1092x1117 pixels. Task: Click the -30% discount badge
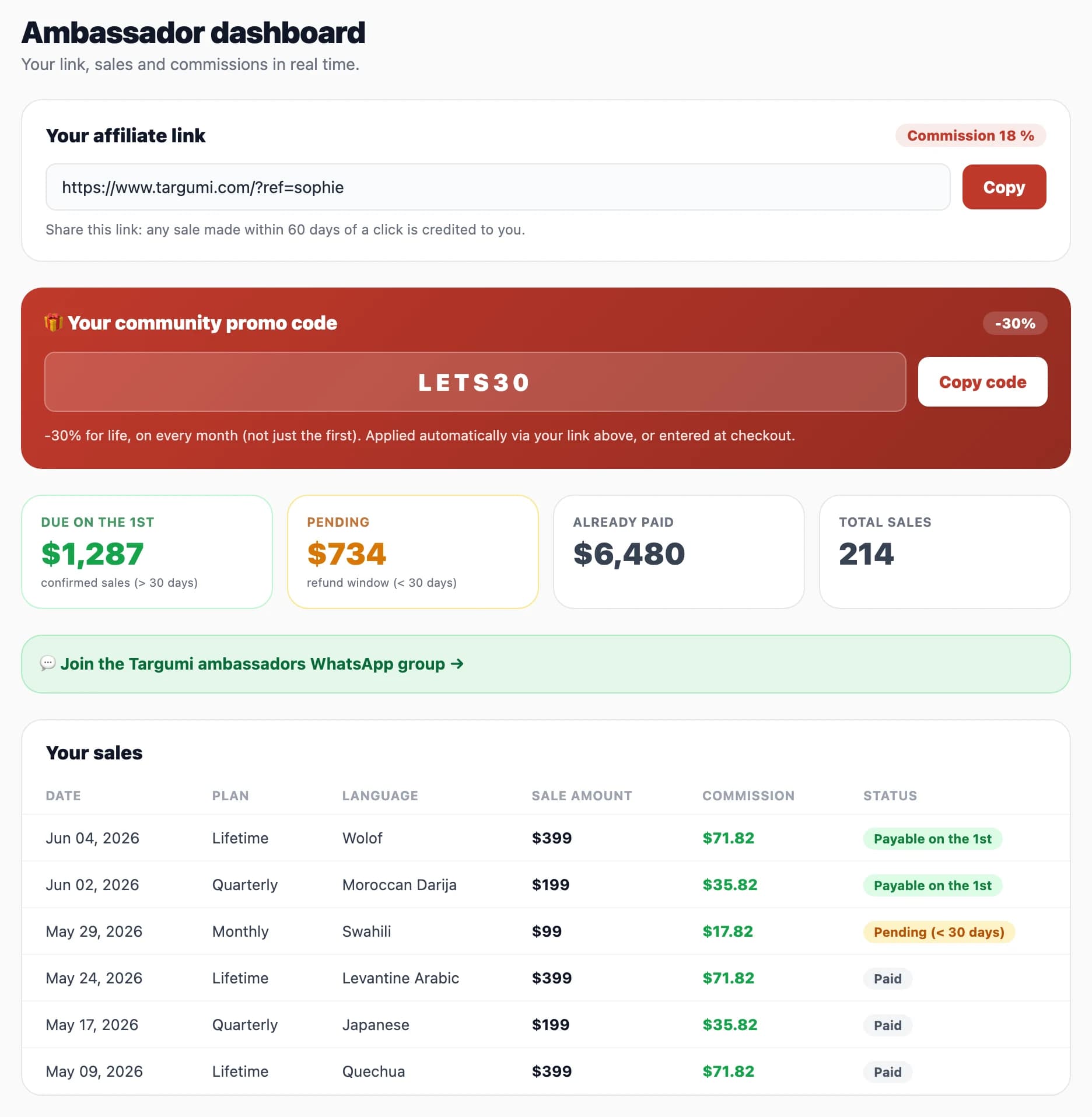1015,323
